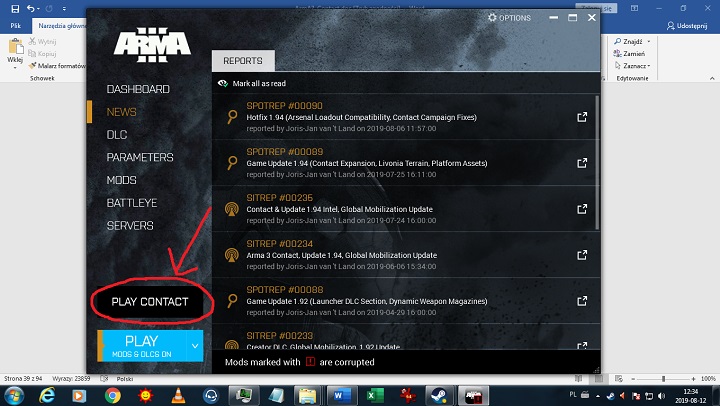
Task: Collapse the Word ribbon with chevron
Action: point(712,79)
